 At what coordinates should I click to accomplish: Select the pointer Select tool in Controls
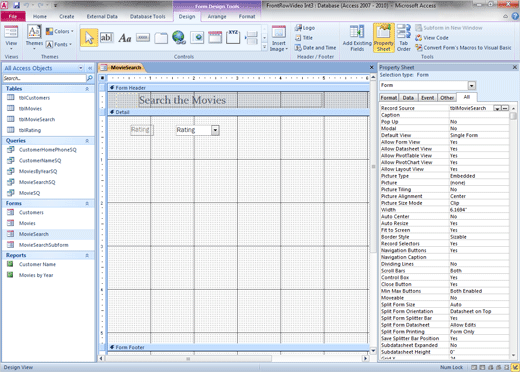click(89, 38)
